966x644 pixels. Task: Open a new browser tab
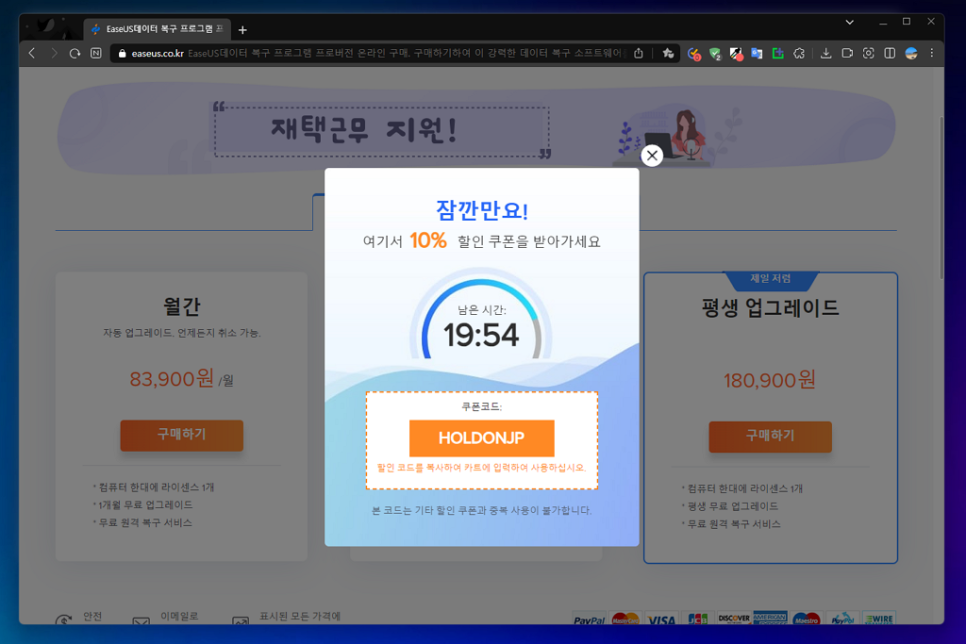(x=243, y=30)
